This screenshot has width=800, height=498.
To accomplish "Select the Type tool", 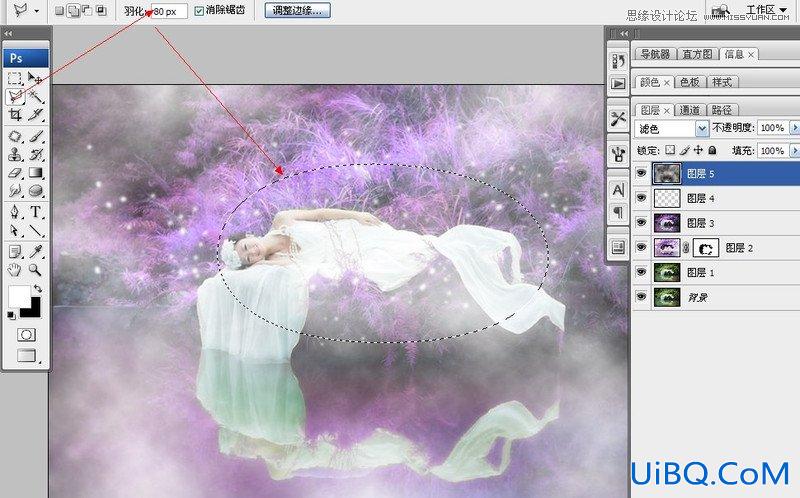I will coord(35,212).
